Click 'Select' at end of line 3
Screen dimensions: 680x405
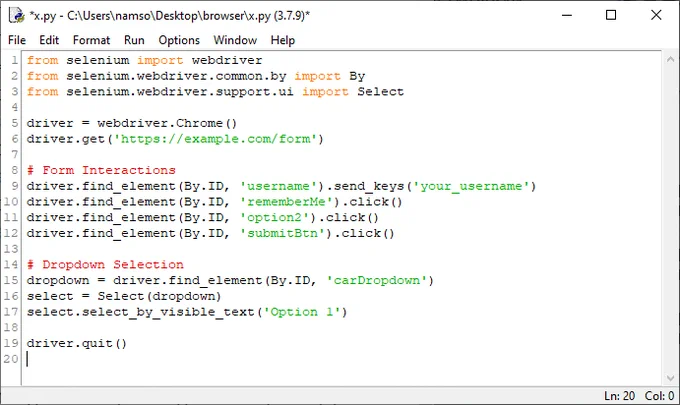[x=380, y=92]
